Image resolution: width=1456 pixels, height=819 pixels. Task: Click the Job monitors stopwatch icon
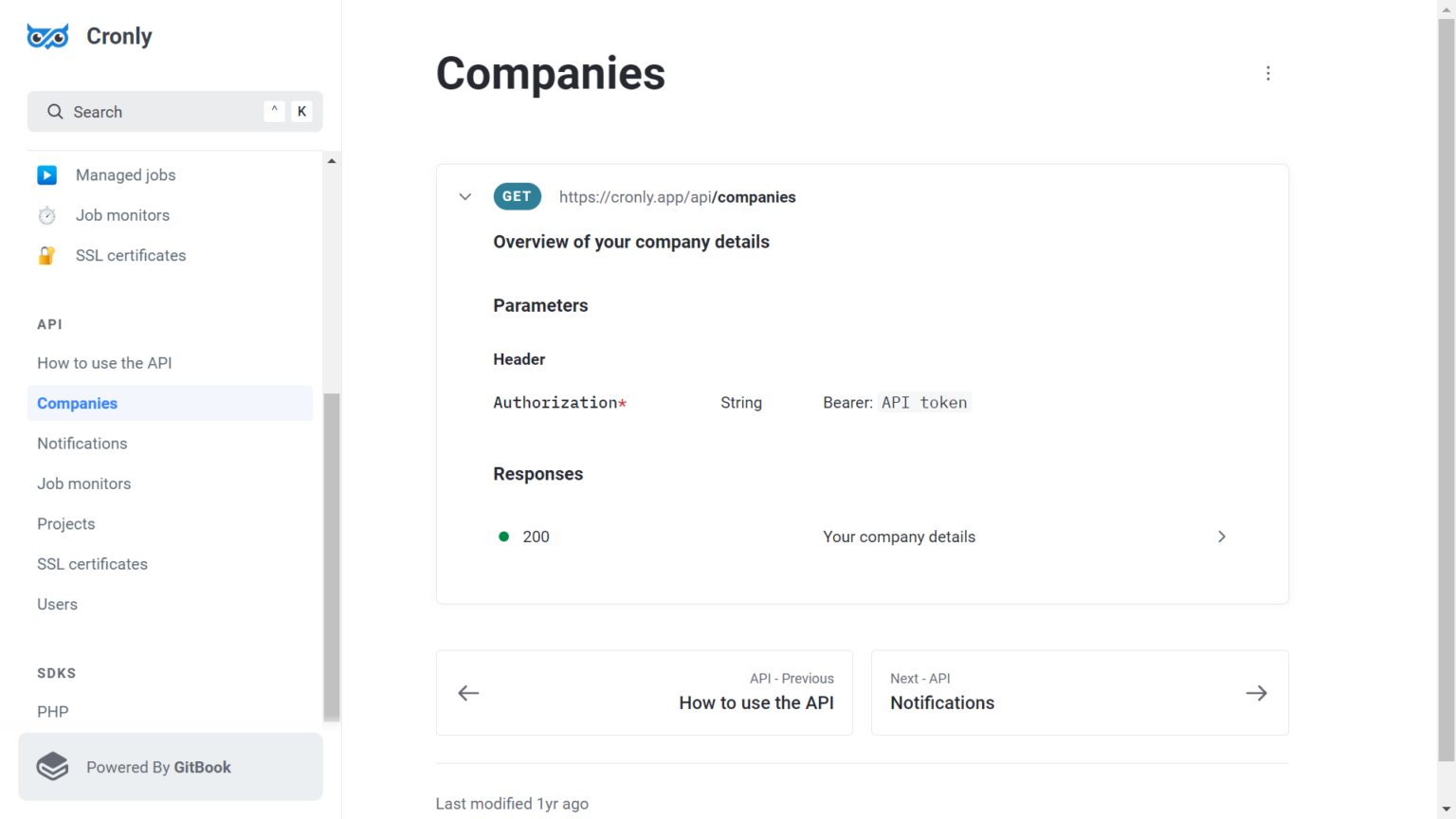(46, 215)
